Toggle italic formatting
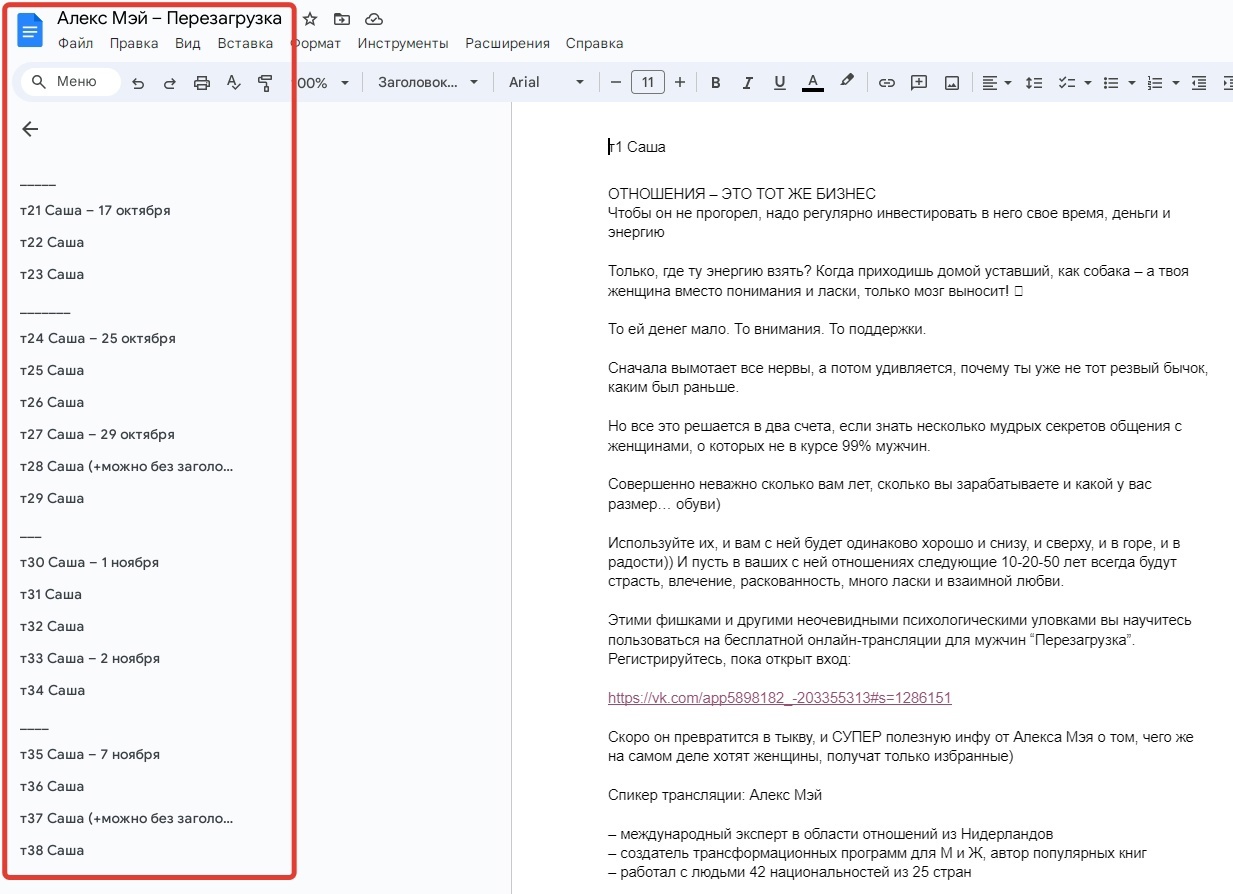This screenshot has height=894, width=1233. click(x=747, y=83)
